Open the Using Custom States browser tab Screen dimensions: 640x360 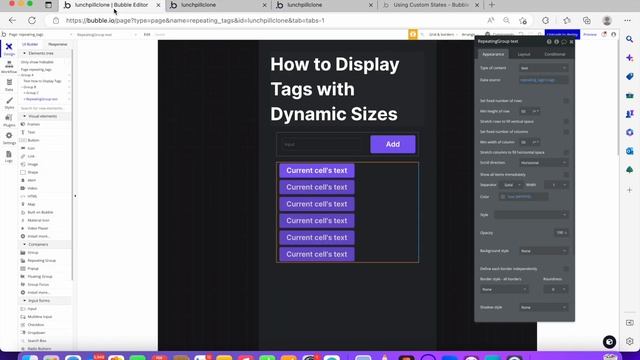tap(431, 5)
